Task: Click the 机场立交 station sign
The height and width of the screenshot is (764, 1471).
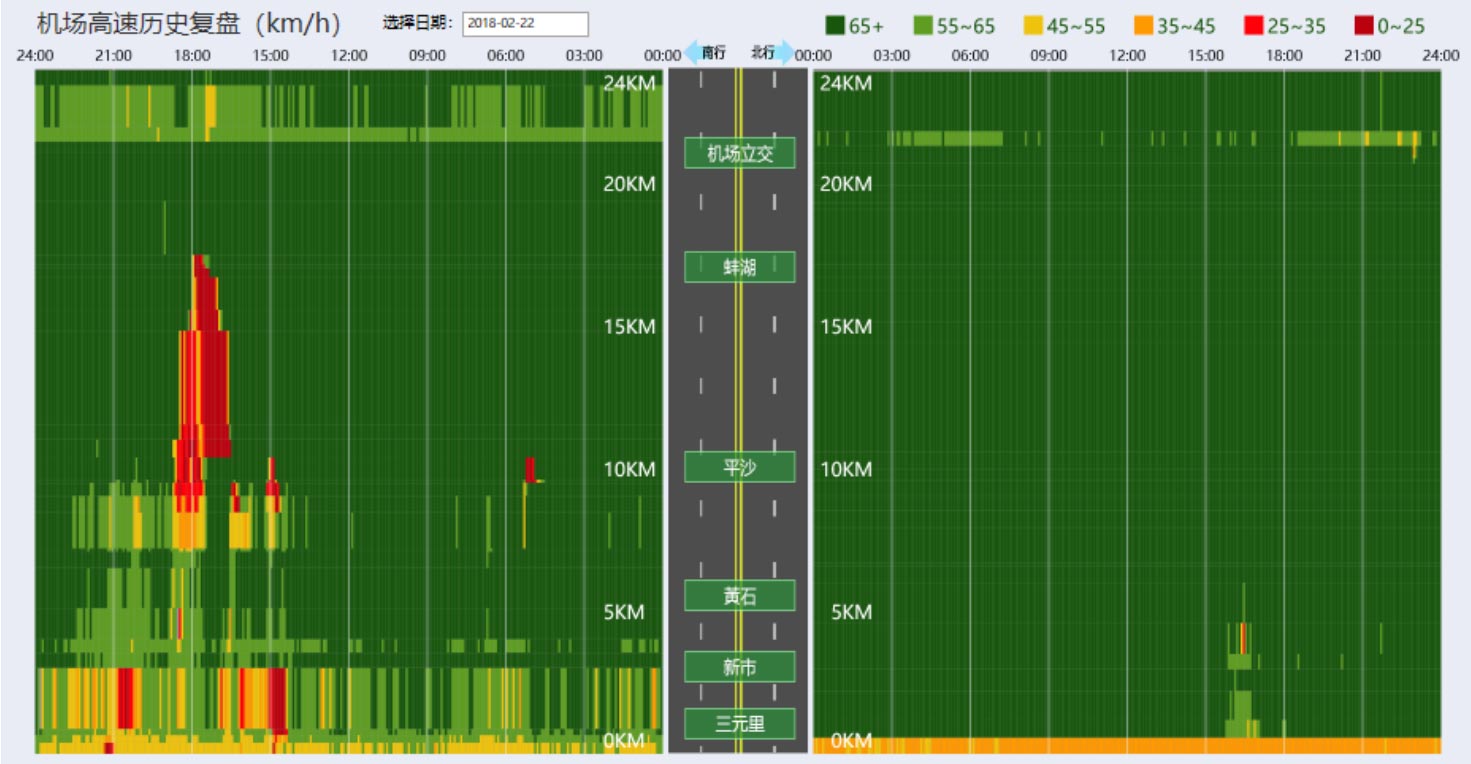Action: click(739, 153)
